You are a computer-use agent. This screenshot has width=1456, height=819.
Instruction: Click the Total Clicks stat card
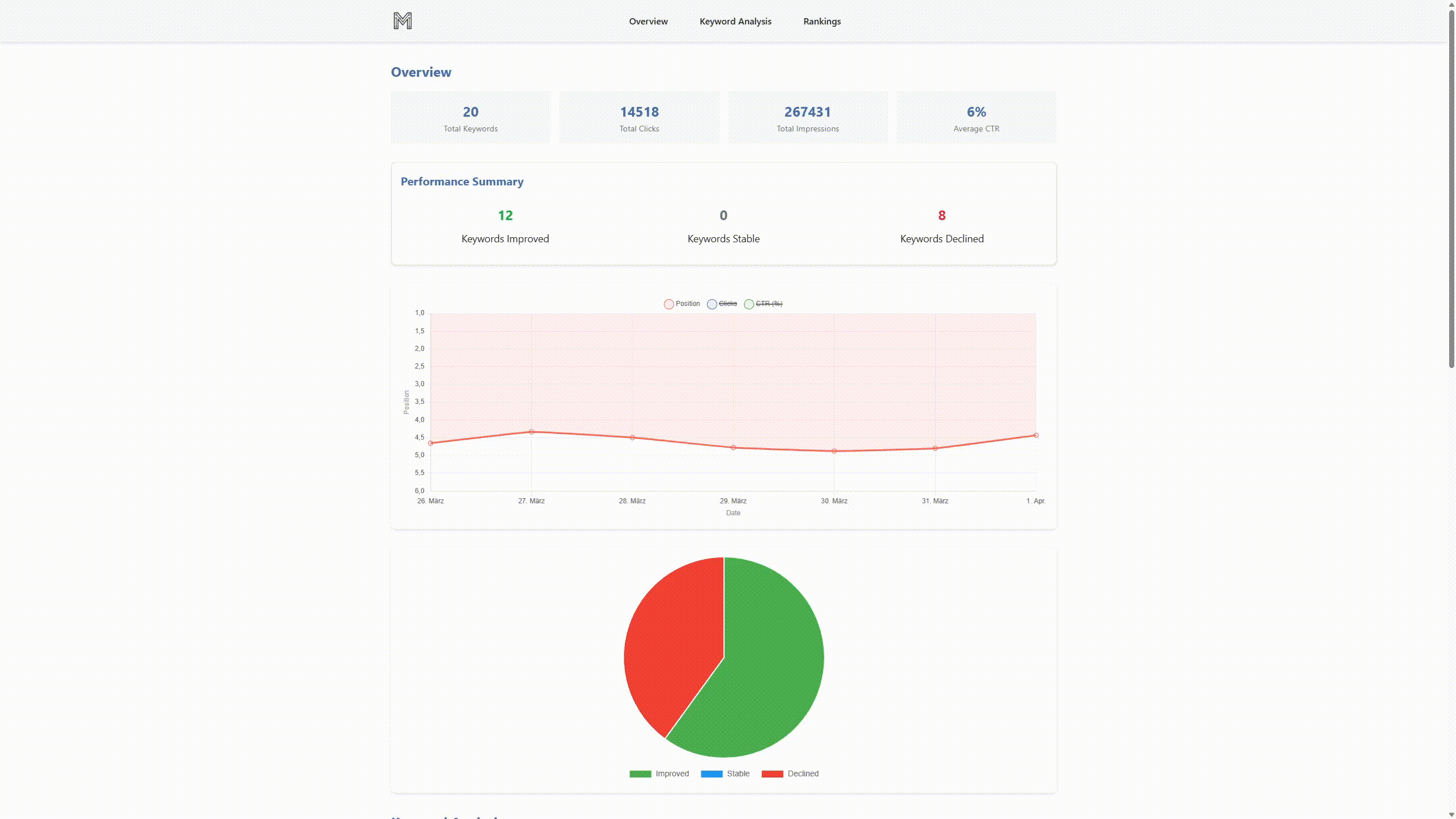pyautogui.click(x=639, y=118)
